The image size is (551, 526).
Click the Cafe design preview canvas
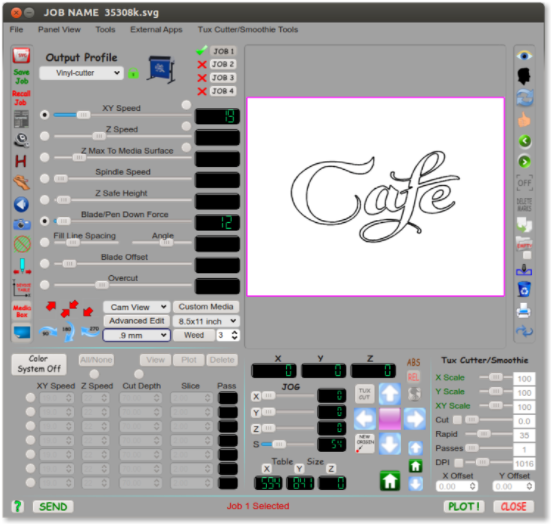[x=376, y=197]
